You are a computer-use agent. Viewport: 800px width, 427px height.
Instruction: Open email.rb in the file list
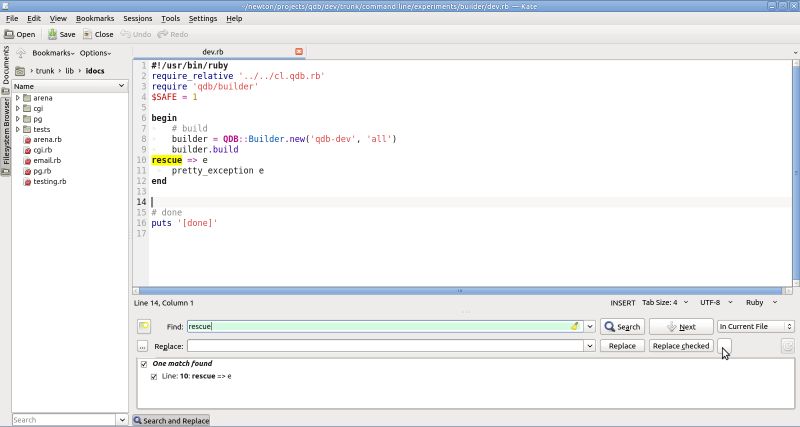47,160
